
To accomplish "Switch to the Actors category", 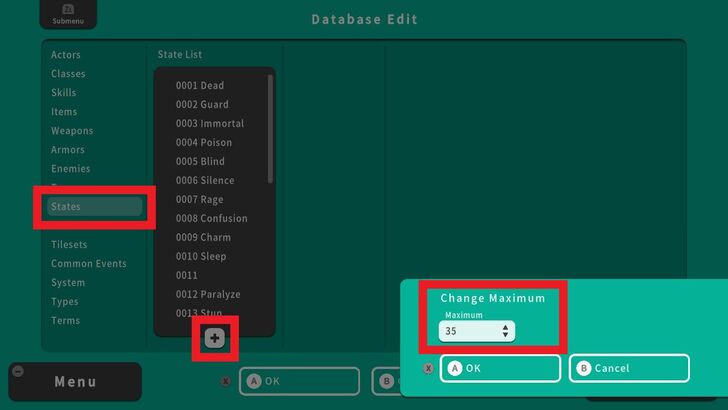I will tap(66, 55).
